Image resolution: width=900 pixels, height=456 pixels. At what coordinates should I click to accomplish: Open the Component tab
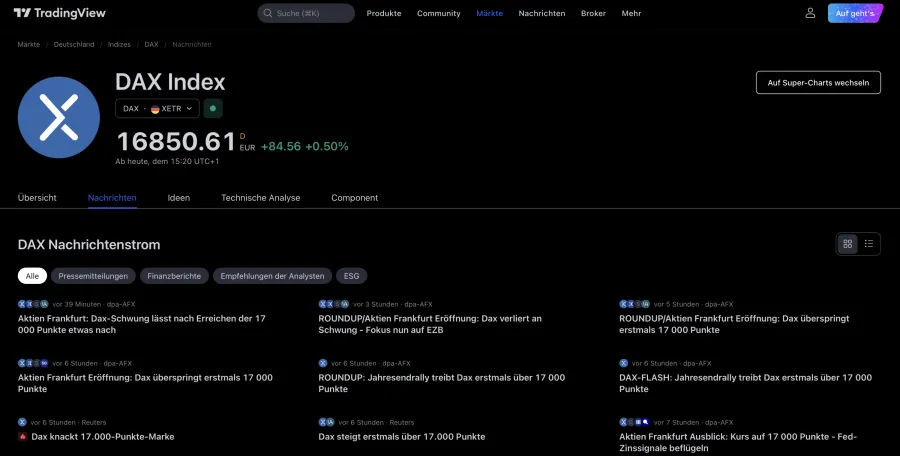pyautogui.click(x=355, y=198)
